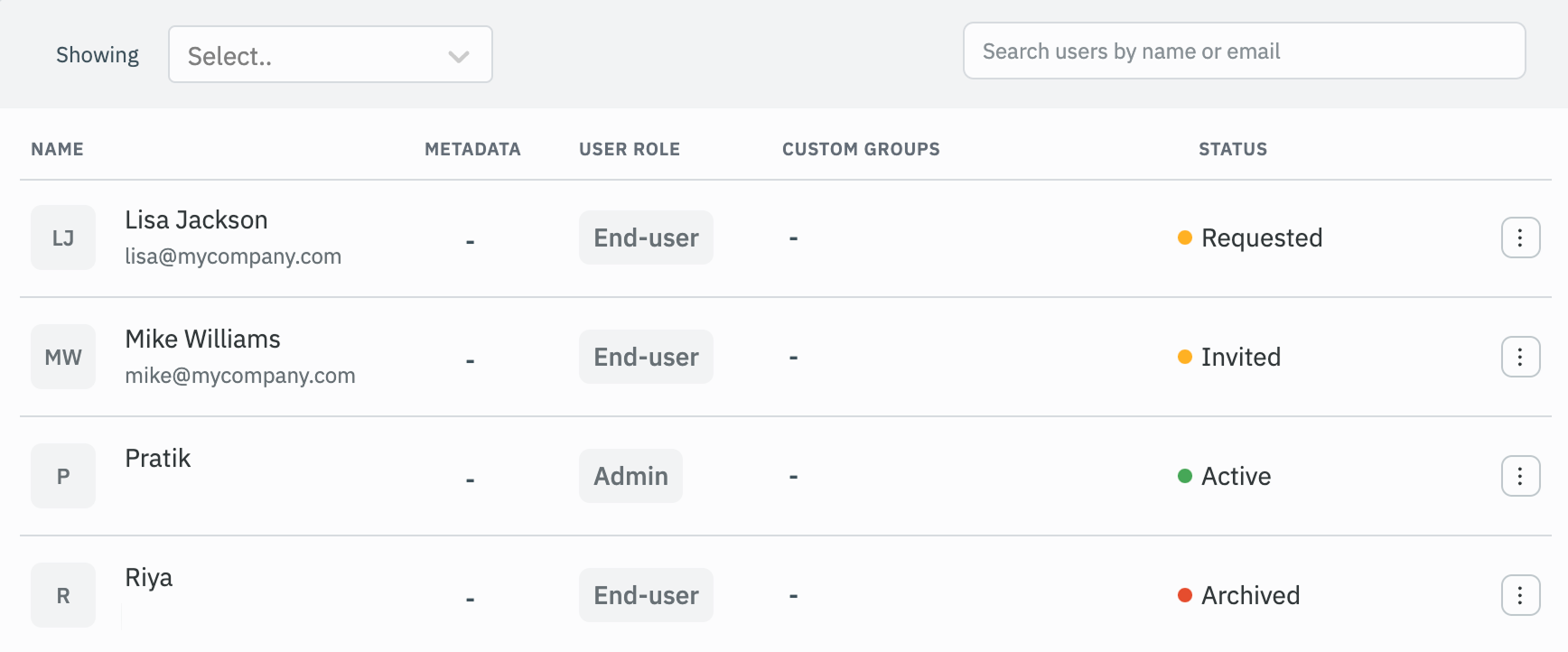The width and height of the screenshot is (1568, 652).
Task: Open the three-dot menu for Mike Williams
Action: click(x=1520, y=357)
